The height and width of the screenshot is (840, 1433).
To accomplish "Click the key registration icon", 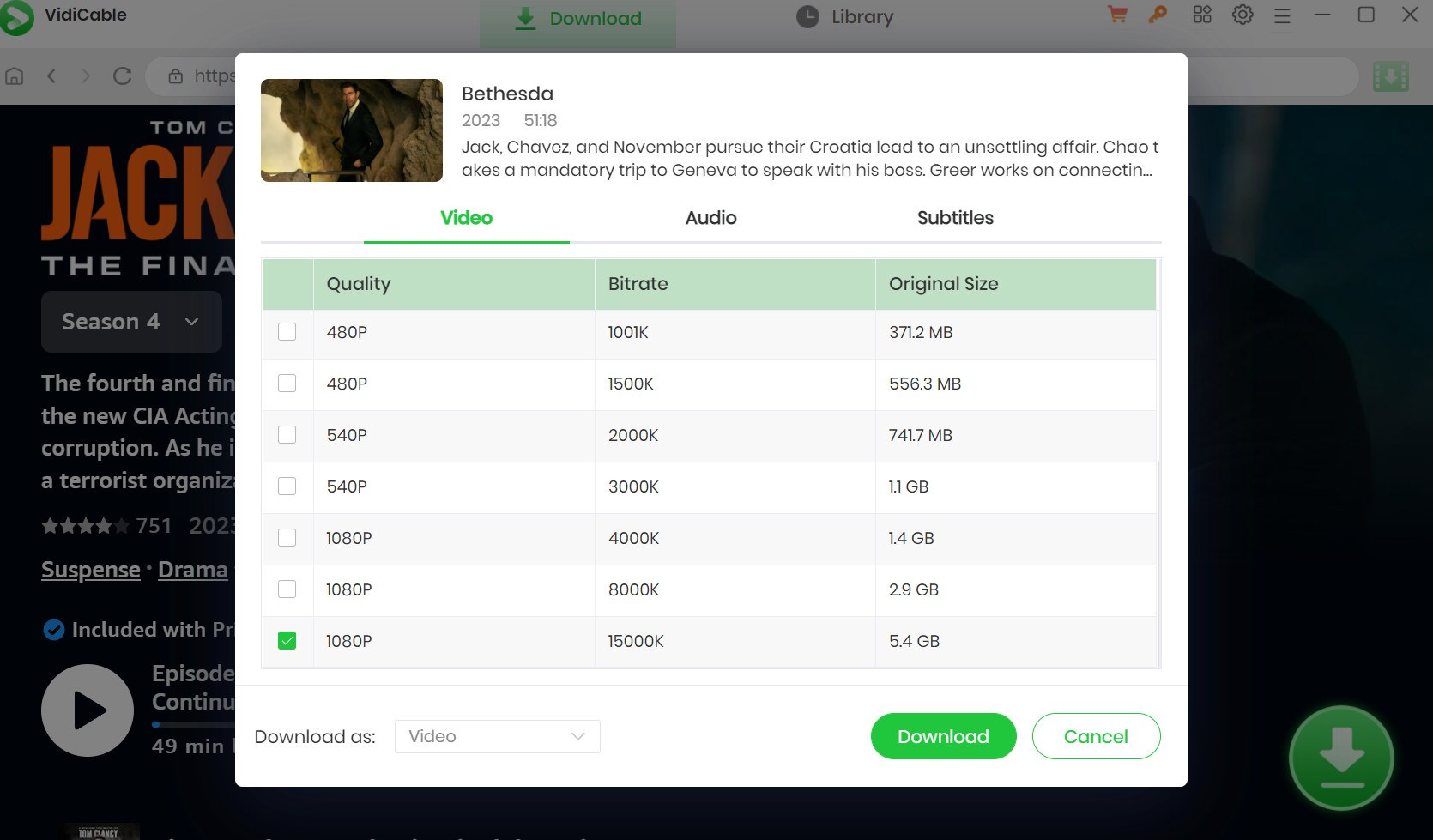I will click(x=1158, y=15).
